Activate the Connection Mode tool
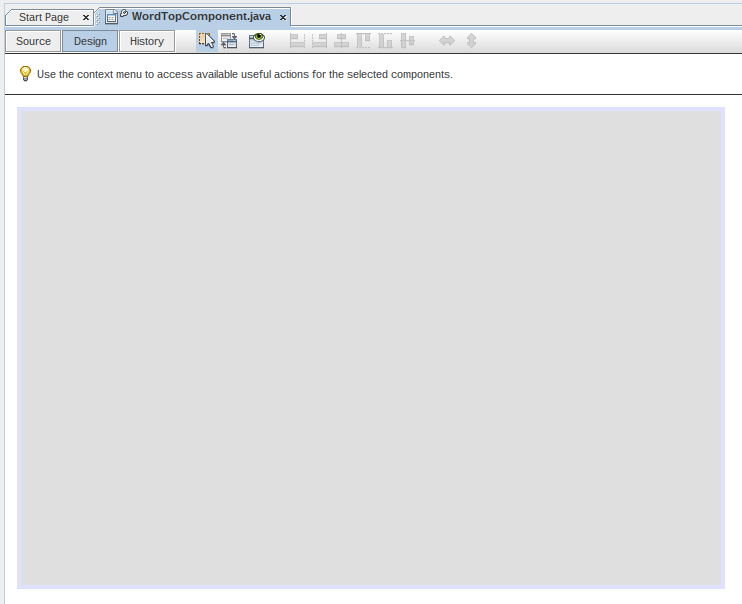This screenshot has height=604, width=742. (x=229, y=41)
